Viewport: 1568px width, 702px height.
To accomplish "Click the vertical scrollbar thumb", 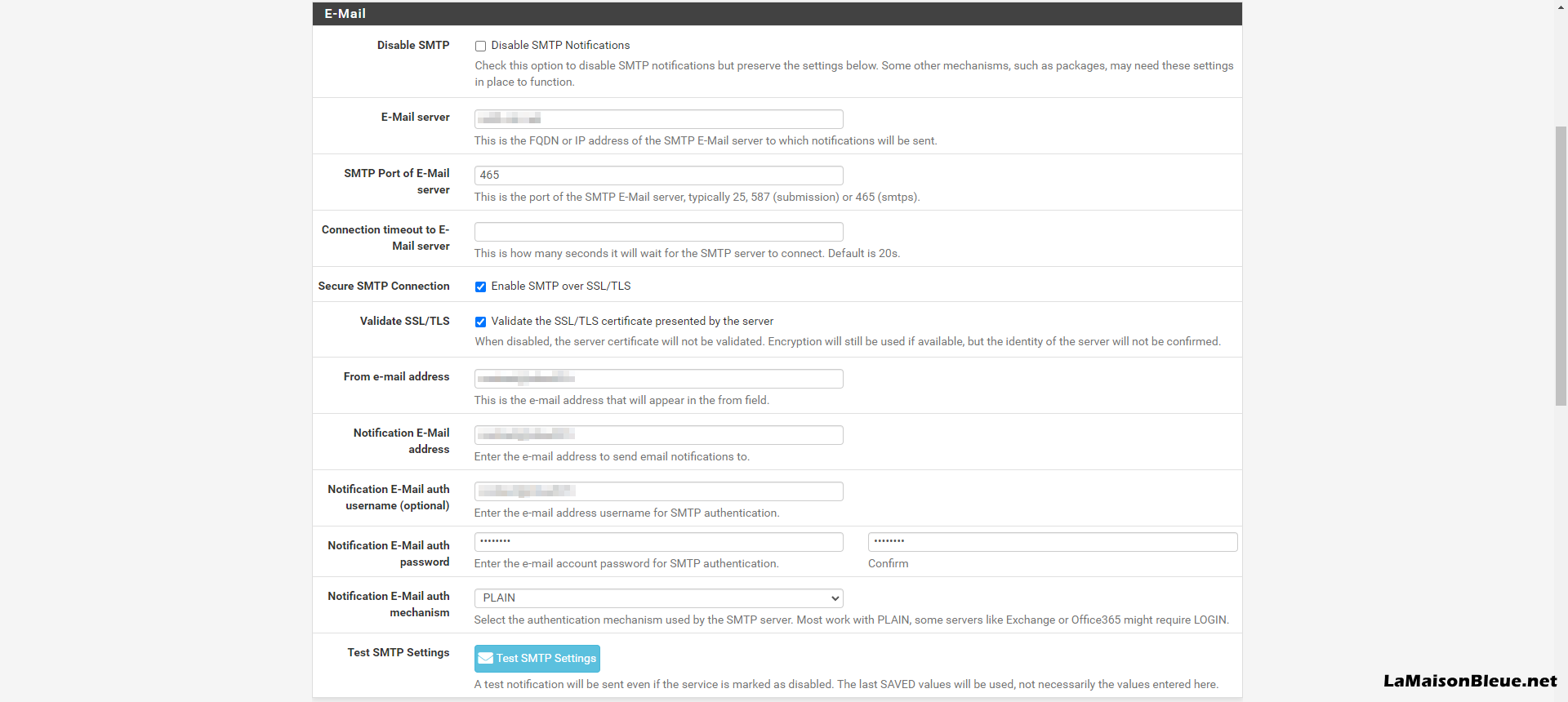I will click(x=1561, y=265).
